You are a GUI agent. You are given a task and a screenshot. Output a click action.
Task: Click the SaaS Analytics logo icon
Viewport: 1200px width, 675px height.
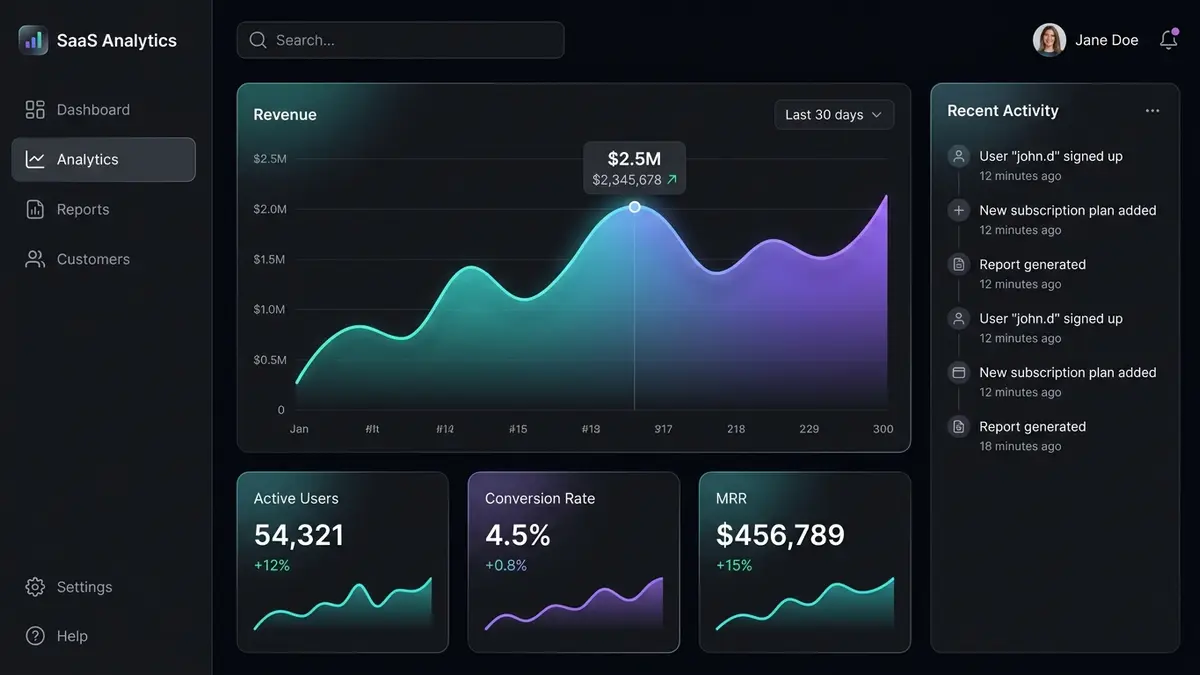point(33,40)
